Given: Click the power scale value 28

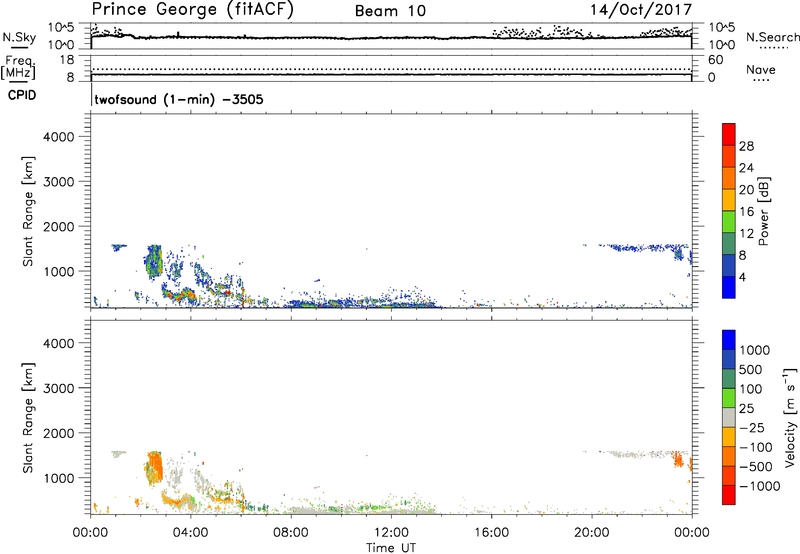Looking at the screenshot, I should point(746,146).
